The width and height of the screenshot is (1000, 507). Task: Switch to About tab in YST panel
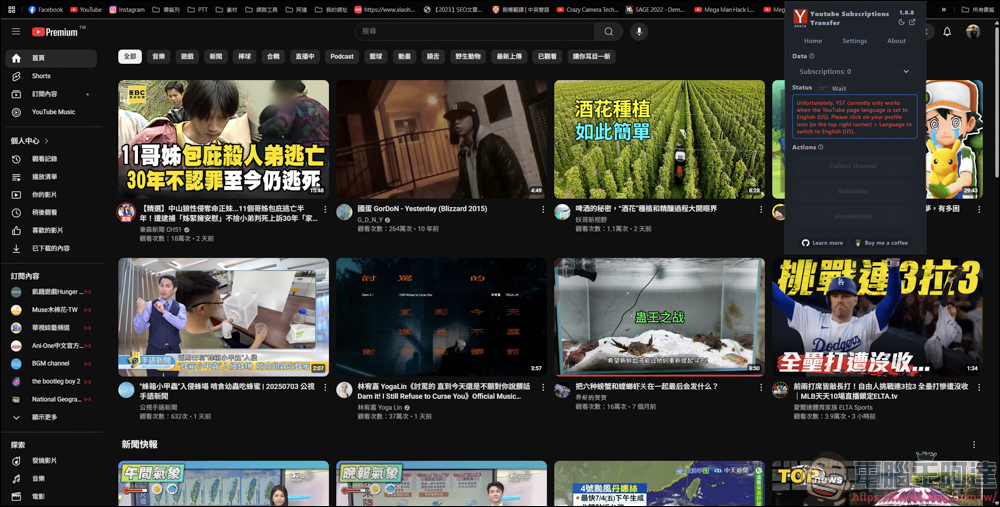(x=896, y=41)
